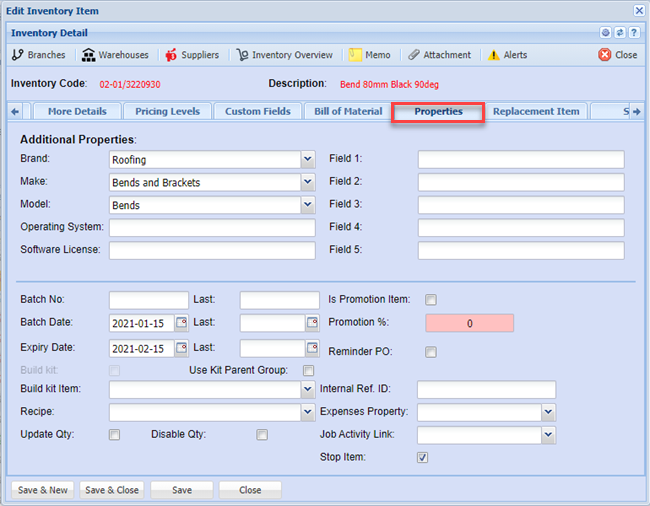The height and width of the screenshot is (506, 650).
Task: Toggle the Stop Item checkbox
Action: [x=422, y=458]
